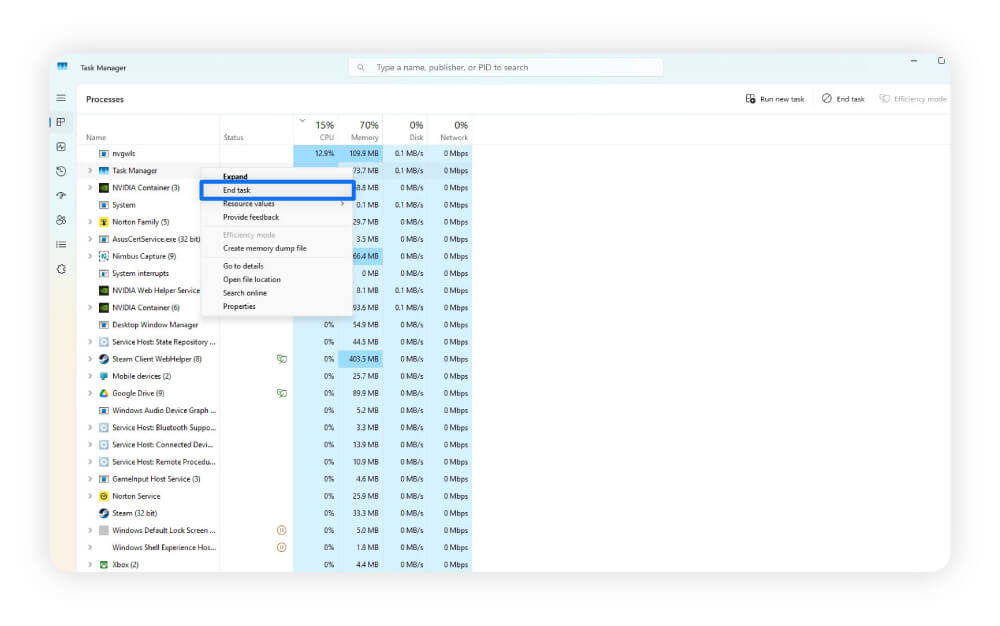
Task: Select the Processes sidebar icon
Action: [x=61, y=122]
